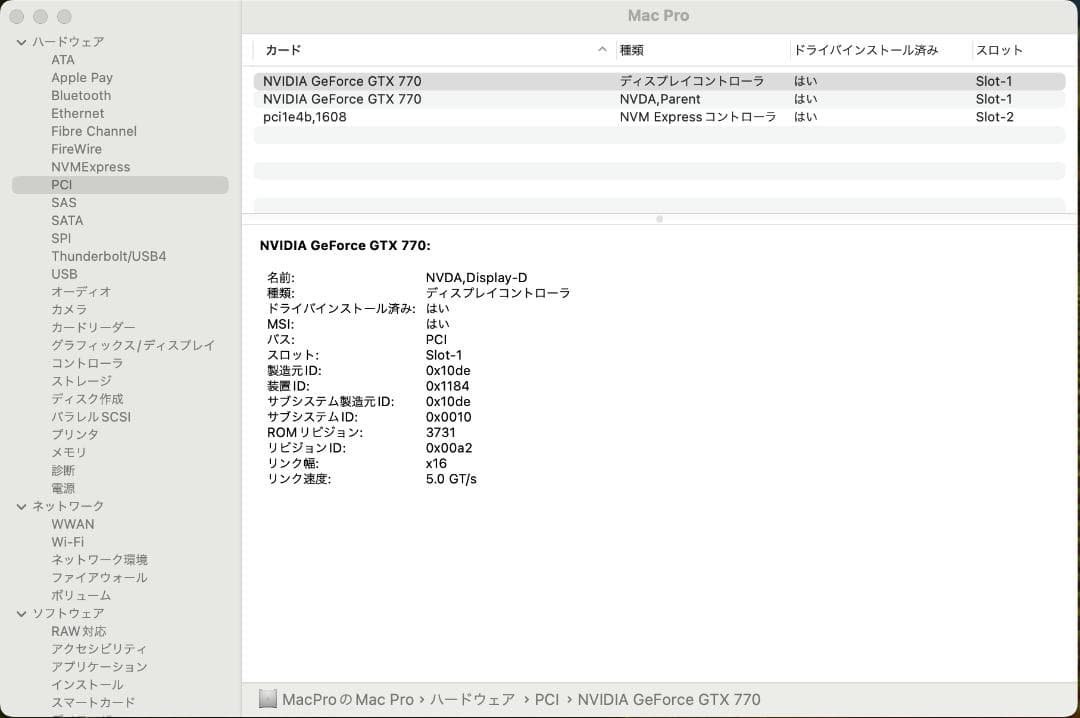
Task: Select GTX 770 ディスプレイコントローラ row
Action: (x=659, y=81)
